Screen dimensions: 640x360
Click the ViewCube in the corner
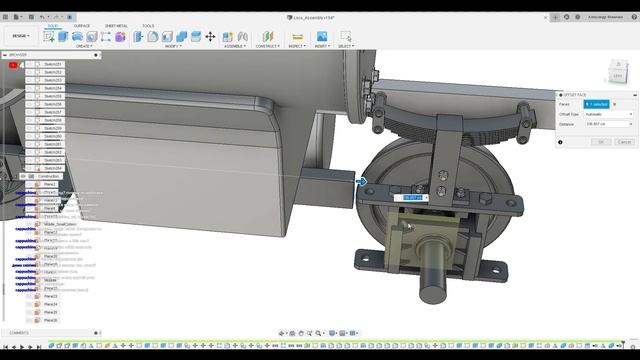pyautogui.click(x=618, y=72)
